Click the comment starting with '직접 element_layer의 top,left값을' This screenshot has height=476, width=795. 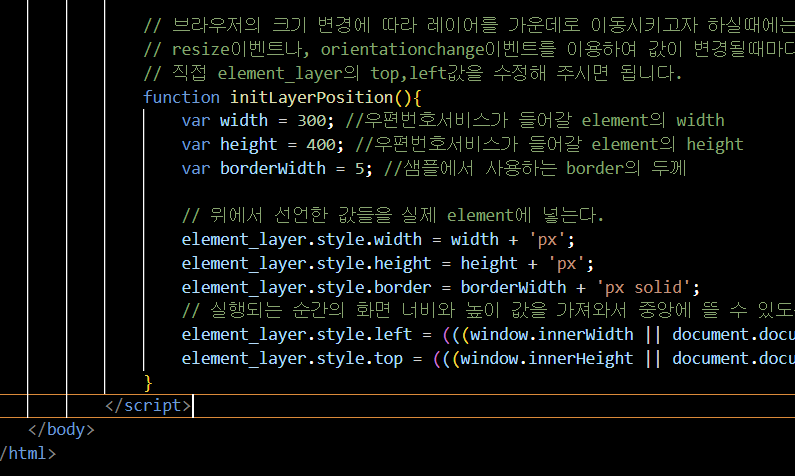[413, 73]
